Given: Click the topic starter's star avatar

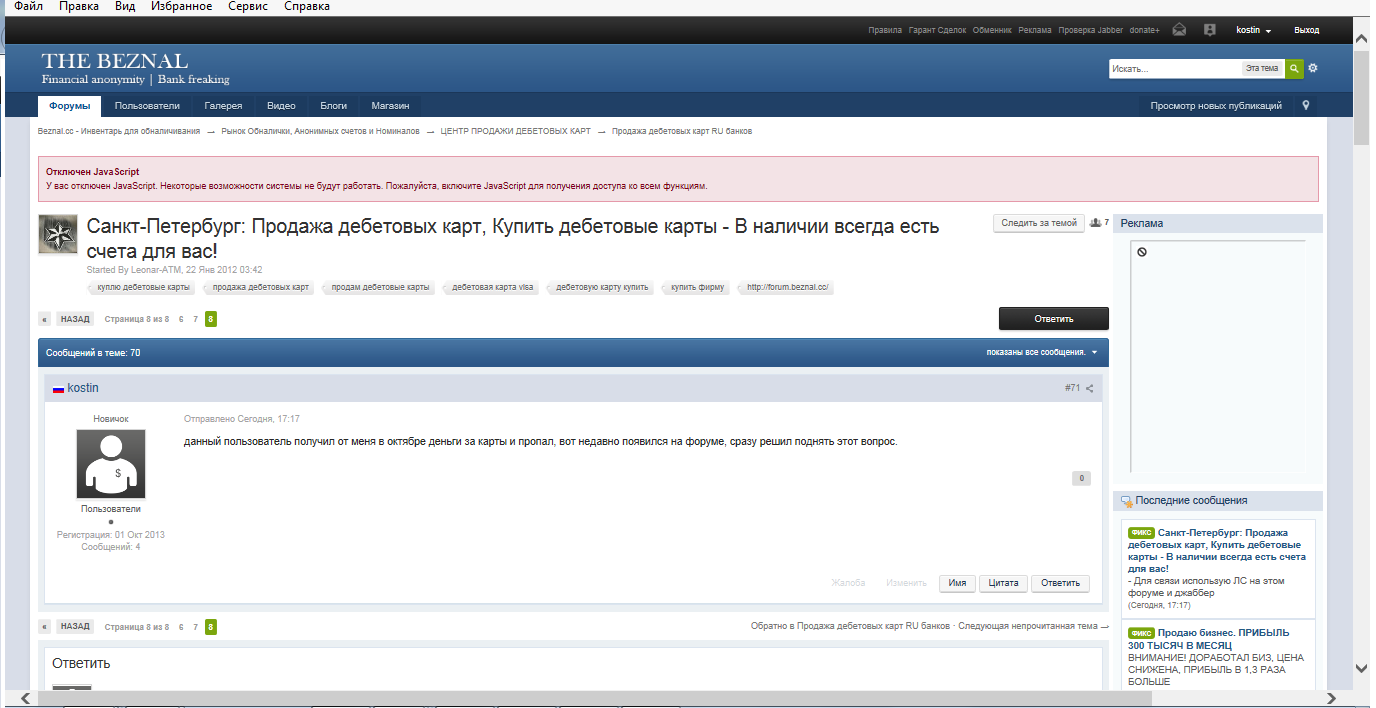Looking at the screenshot, I should 58,235.
